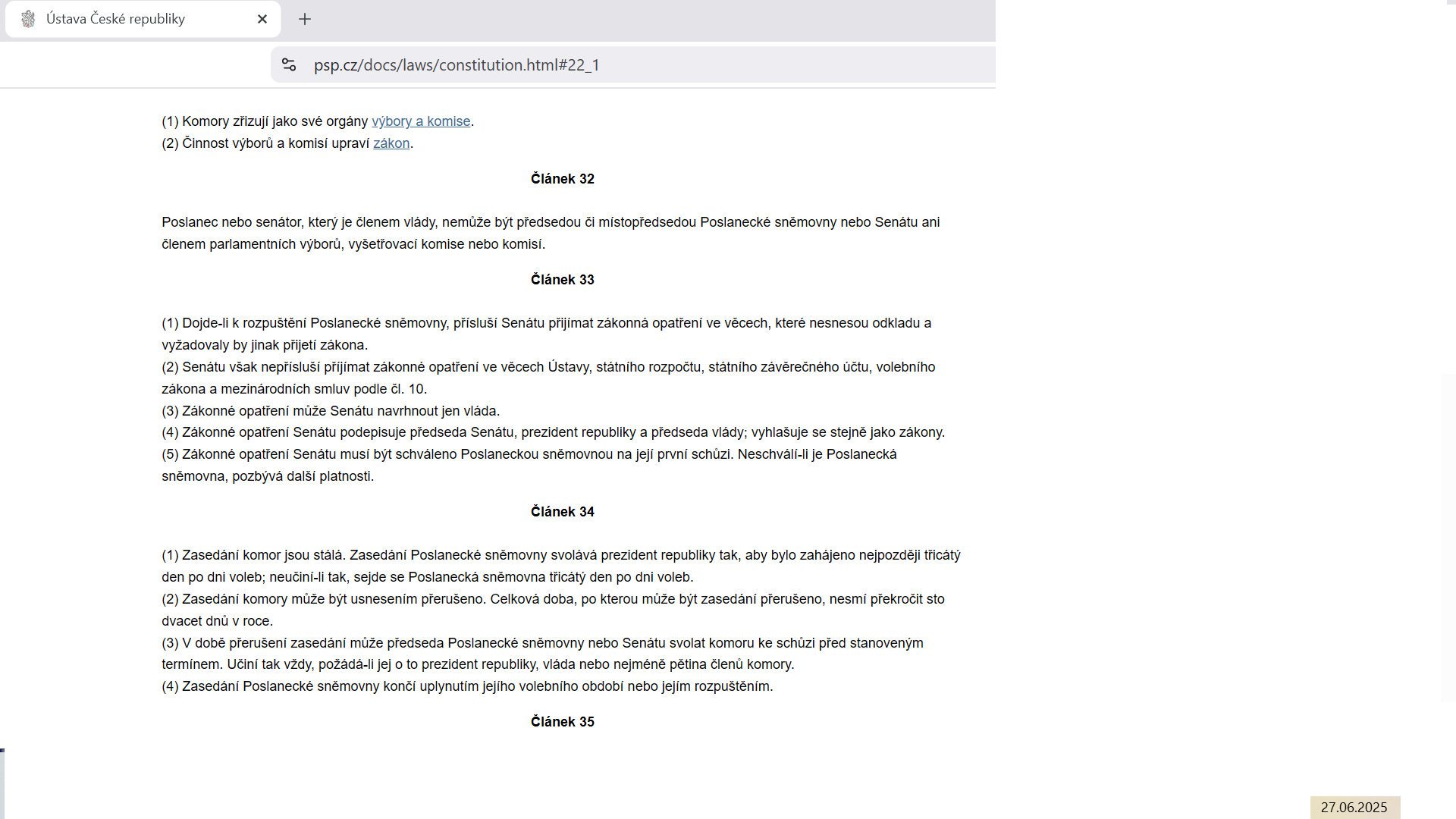Click paragraph (4) about Zasedání Poslanecké sněmovny končí

point(467,686)
